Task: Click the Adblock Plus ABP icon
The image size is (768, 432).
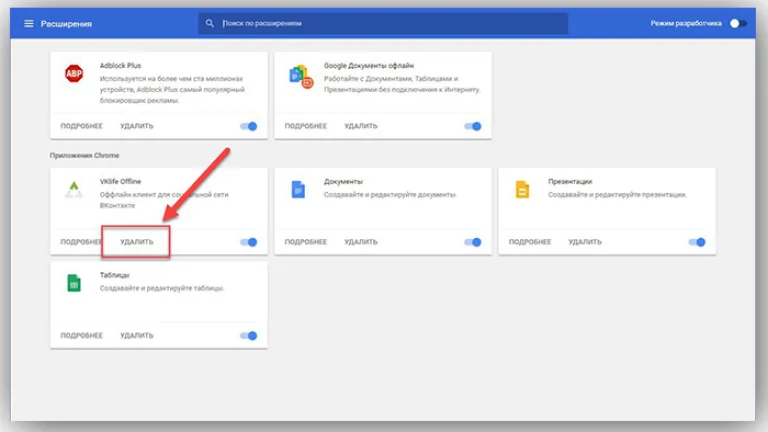Action: point(74,73)
